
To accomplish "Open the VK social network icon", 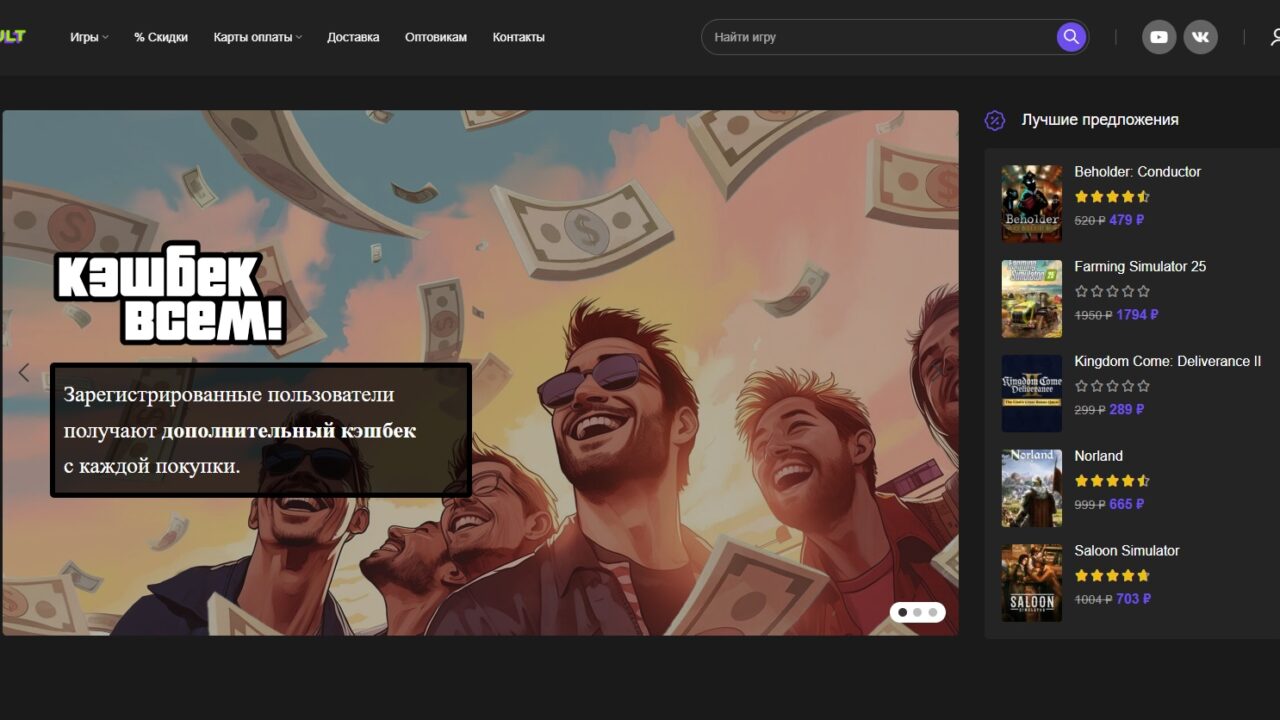I will coord(1200,37).
